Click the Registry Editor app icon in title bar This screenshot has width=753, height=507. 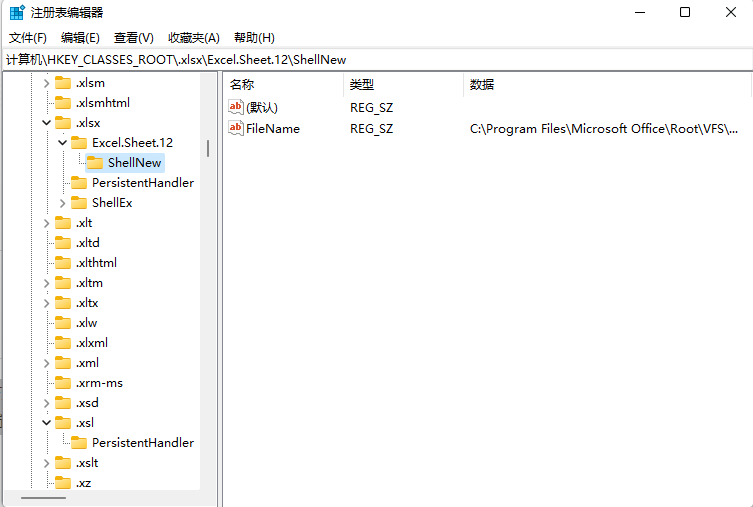point(17,12)
